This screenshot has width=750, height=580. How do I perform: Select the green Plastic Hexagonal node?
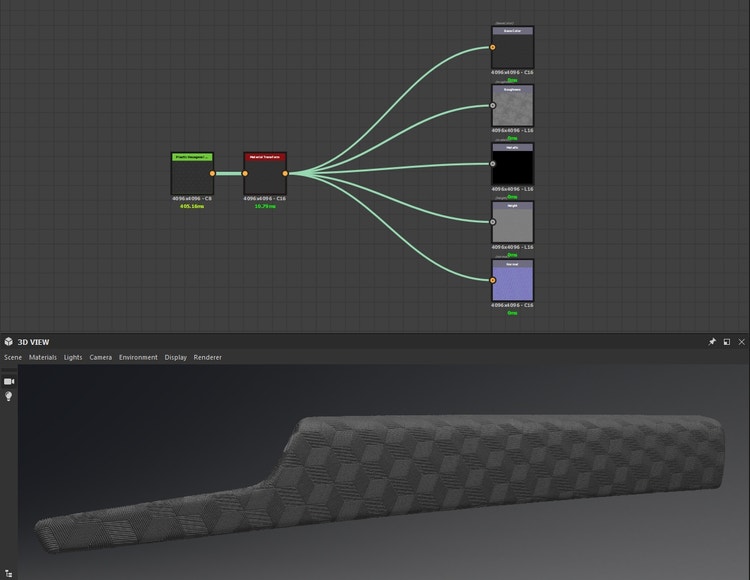192,174
